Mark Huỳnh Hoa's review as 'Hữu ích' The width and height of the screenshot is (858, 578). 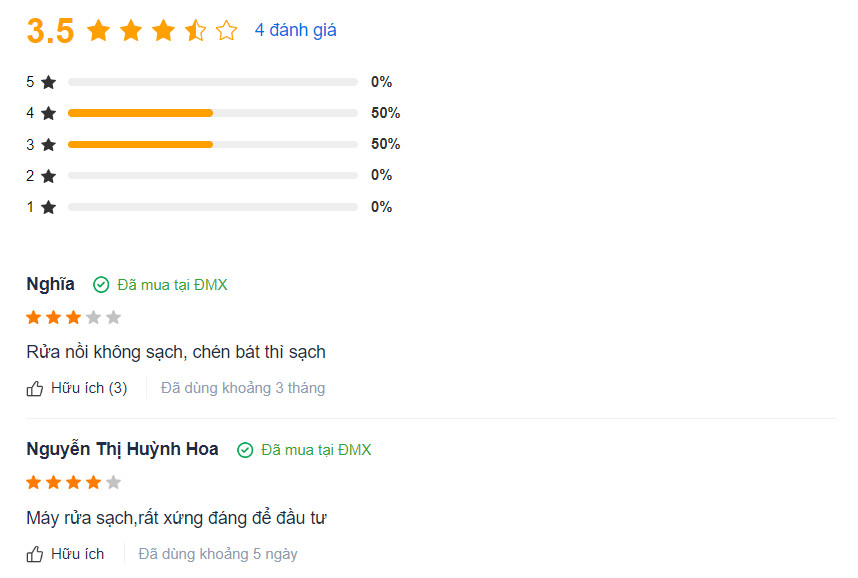(65, 554)
